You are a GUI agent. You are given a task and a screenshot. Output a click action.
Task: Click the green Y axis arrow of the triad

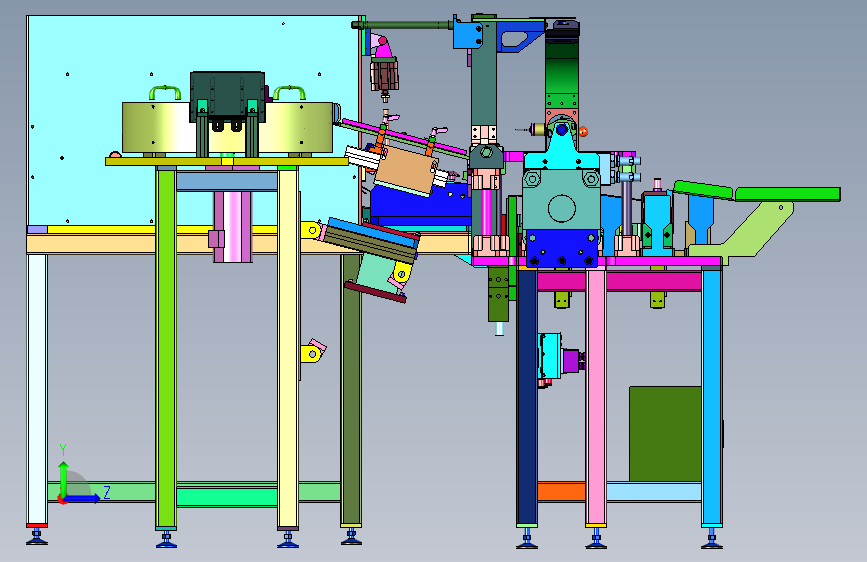tap(63, 478)
